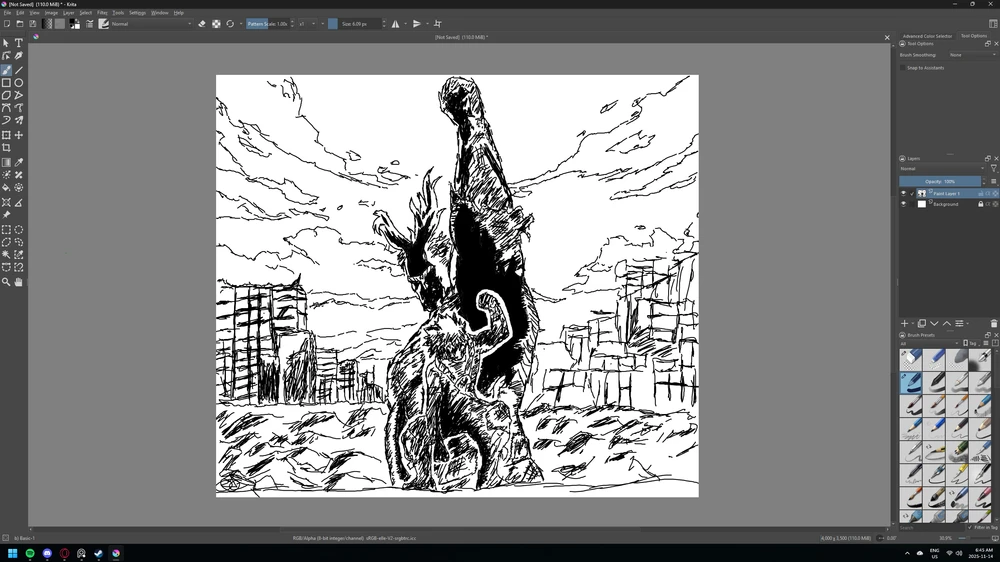Select the Rectangular Selection tool

click(x=6, y=230)
